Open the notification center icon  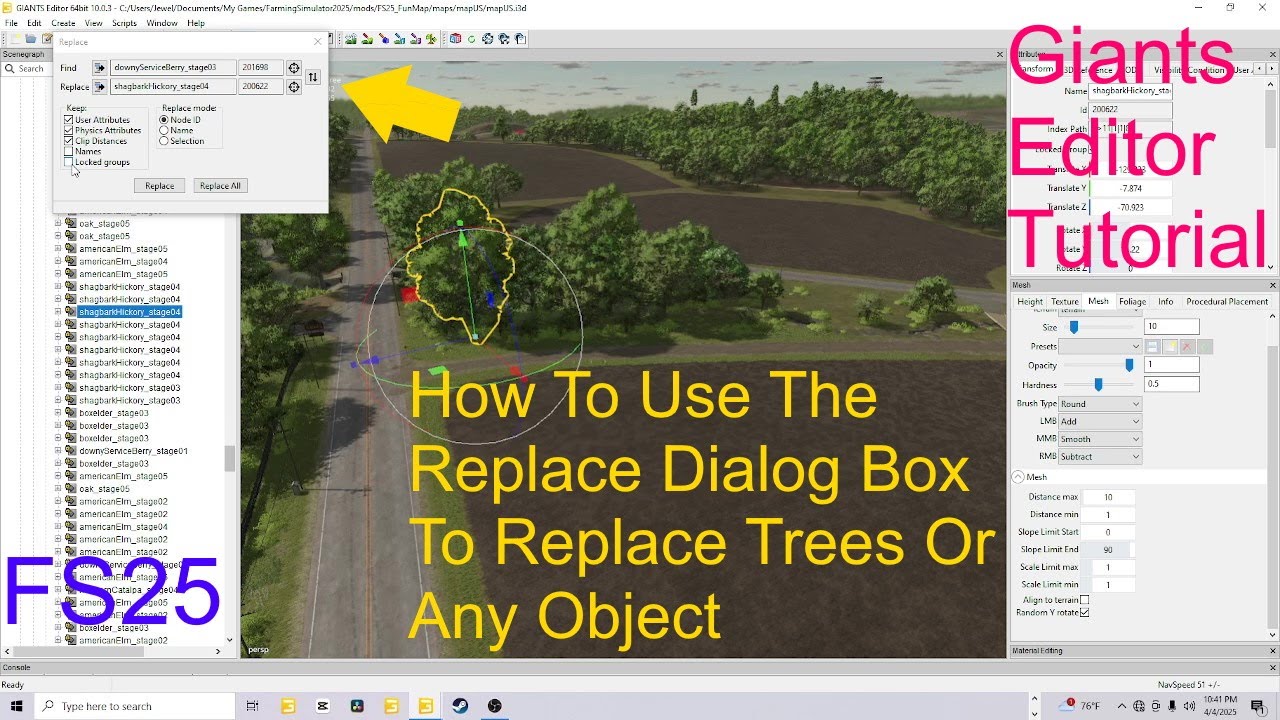pos(1258,706)
